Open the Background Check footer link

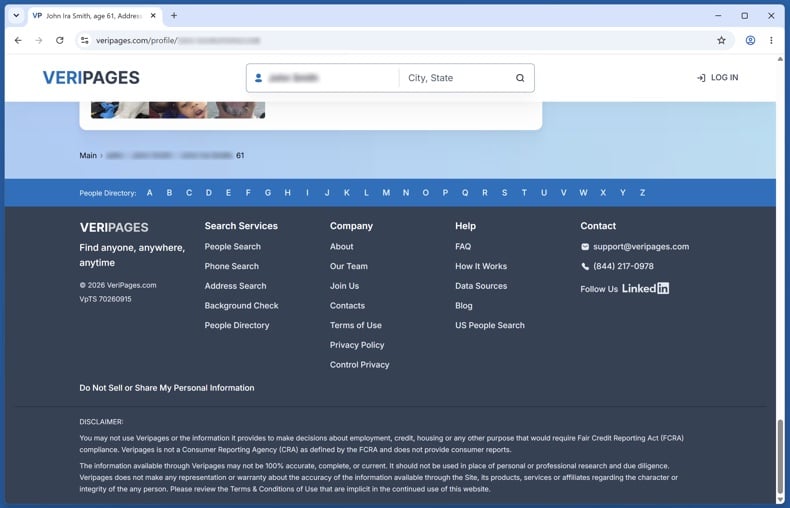coord(241,305)
